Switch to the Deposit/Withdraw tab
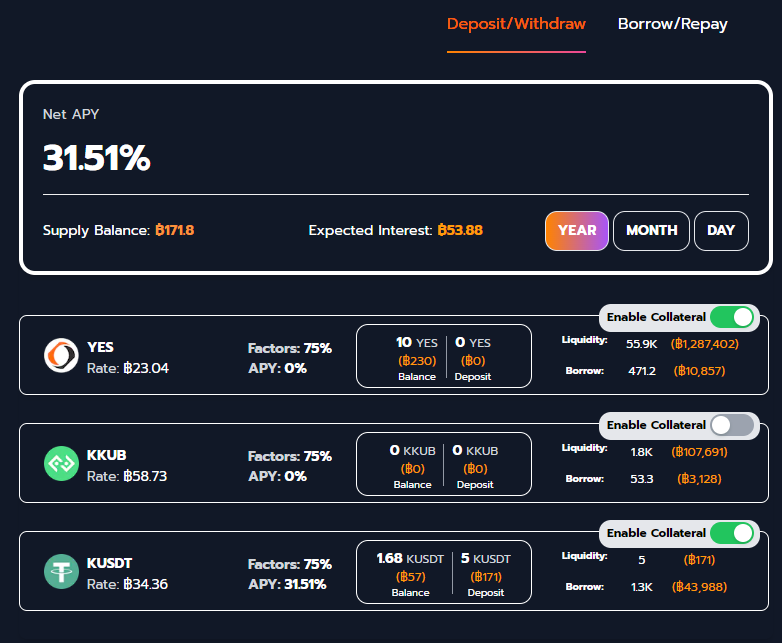This screenshot has width=782, height=643. pyautogui.click(x=516, y=24)
